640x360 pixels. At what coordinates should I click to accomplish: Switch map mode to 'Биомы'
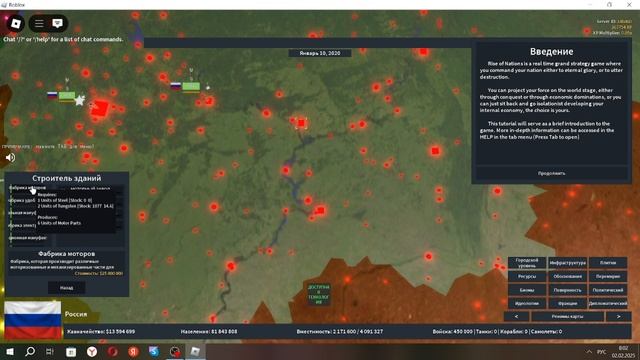coord(527,290)
